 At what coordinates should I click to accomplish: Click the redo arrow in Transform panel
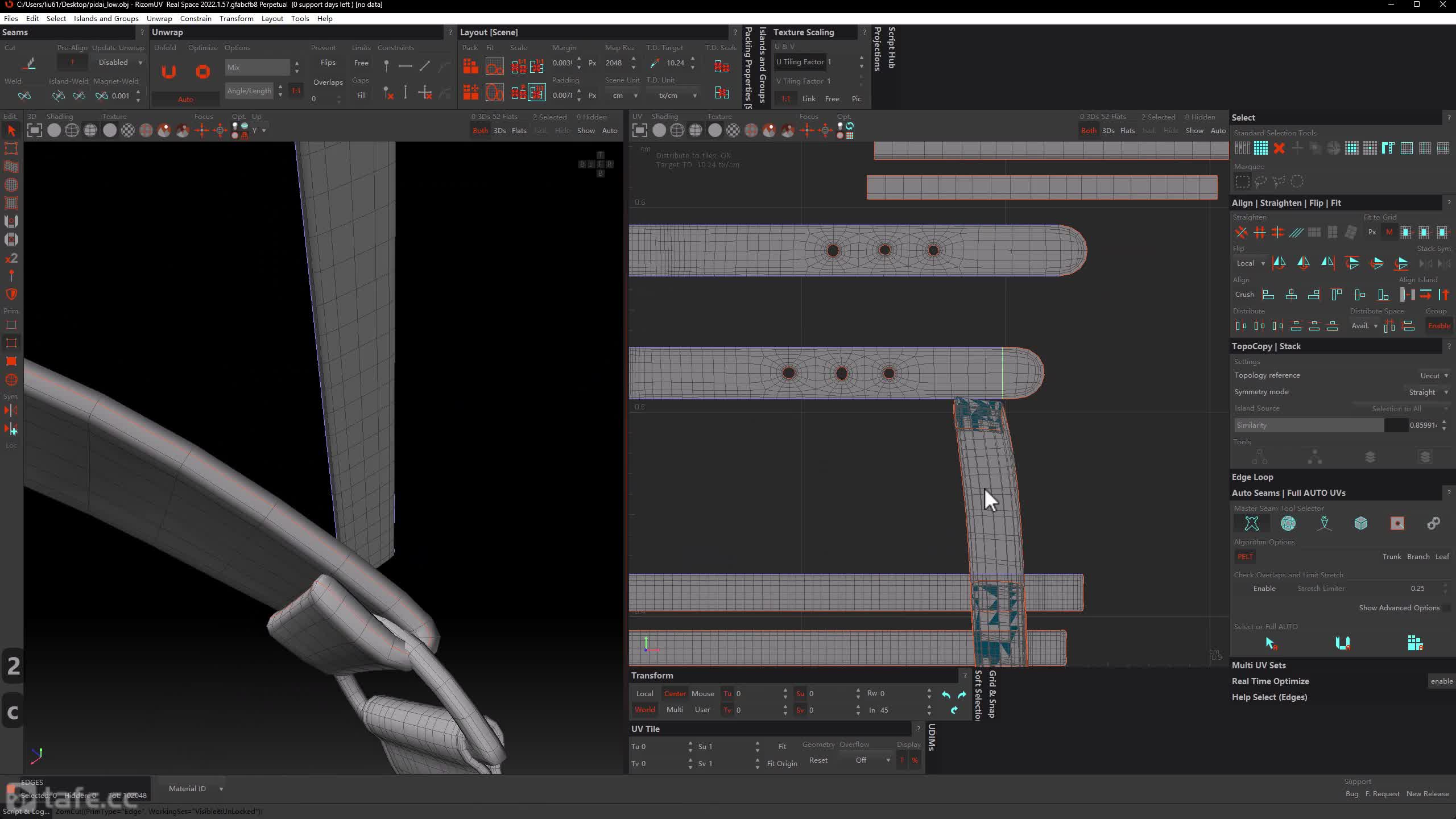click(x=962, y=694)
